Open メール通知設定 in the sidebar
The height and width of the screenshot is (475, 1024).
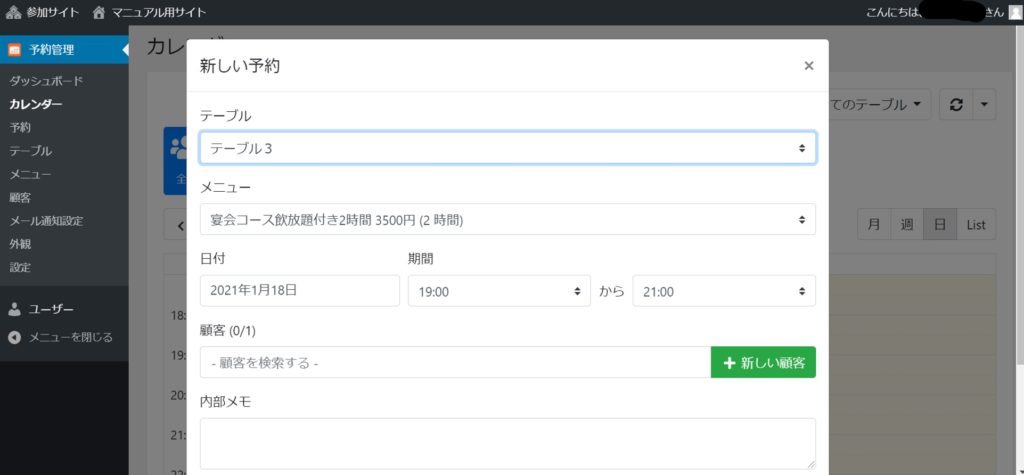point(46,221)
